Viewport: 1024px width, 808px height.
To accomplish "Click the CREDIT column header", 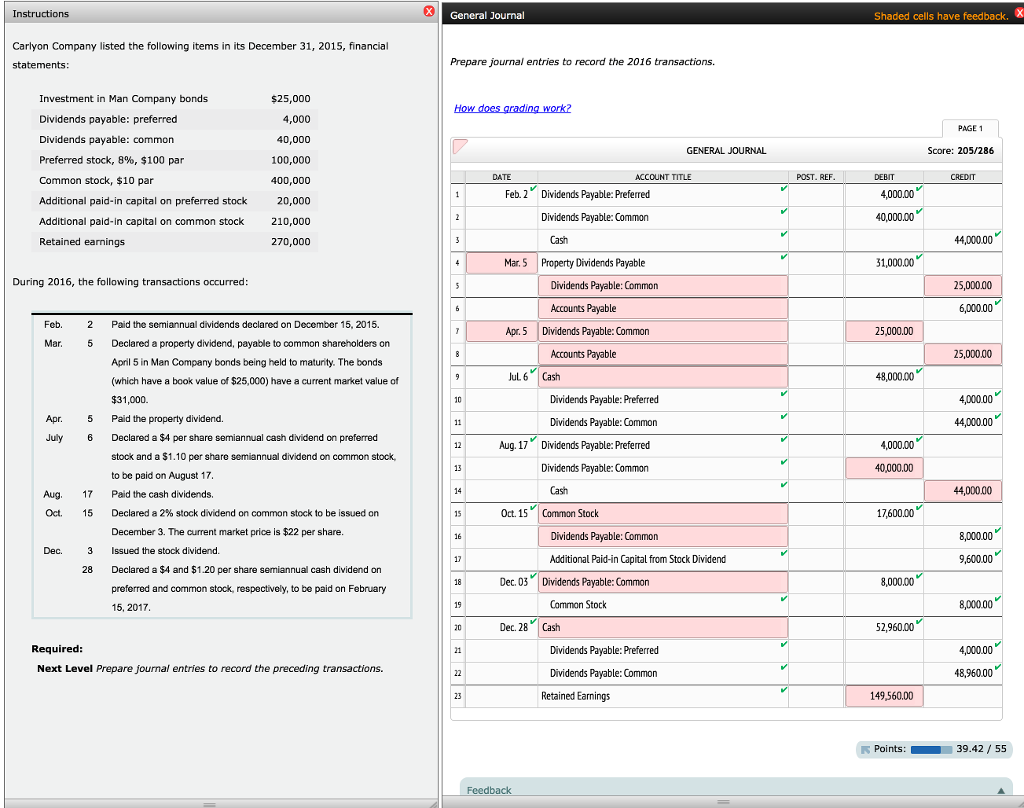I will coord(963,177).
